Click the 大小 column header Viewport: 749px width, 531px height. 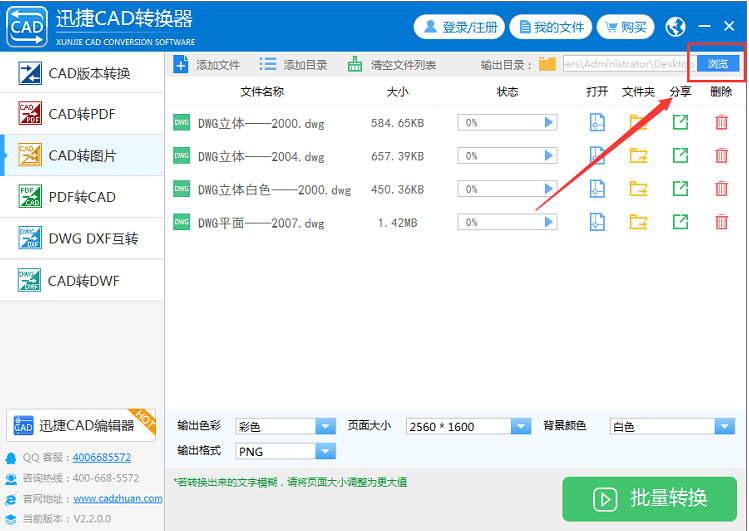click(x=397, y=92)
